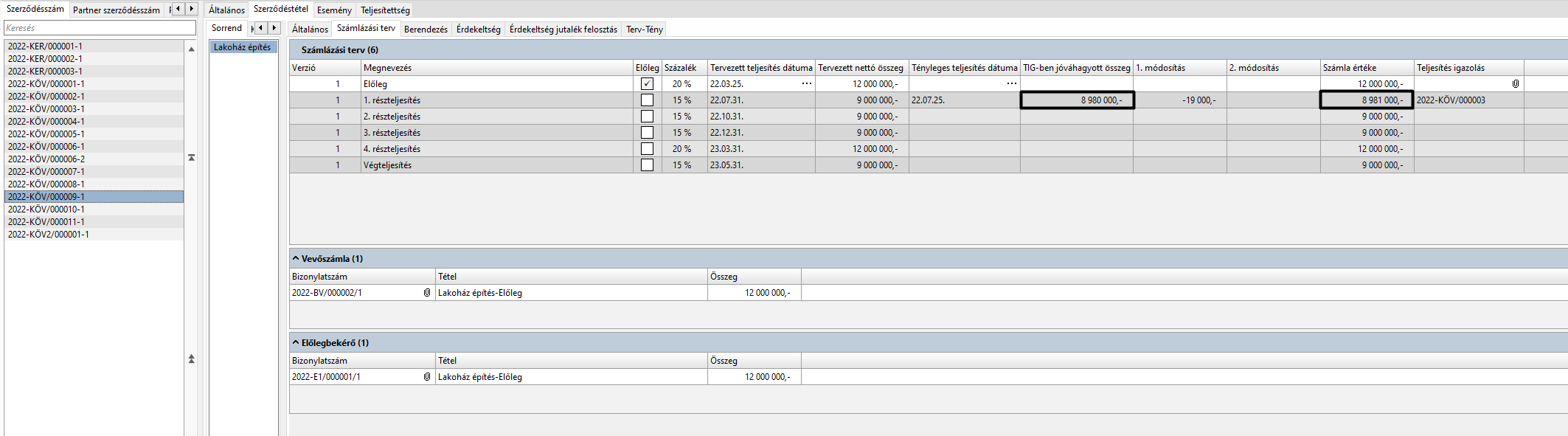Open the Terv-Tény sub-tab
Viewport: 1568px width, 436px height.
coord(645,30)
